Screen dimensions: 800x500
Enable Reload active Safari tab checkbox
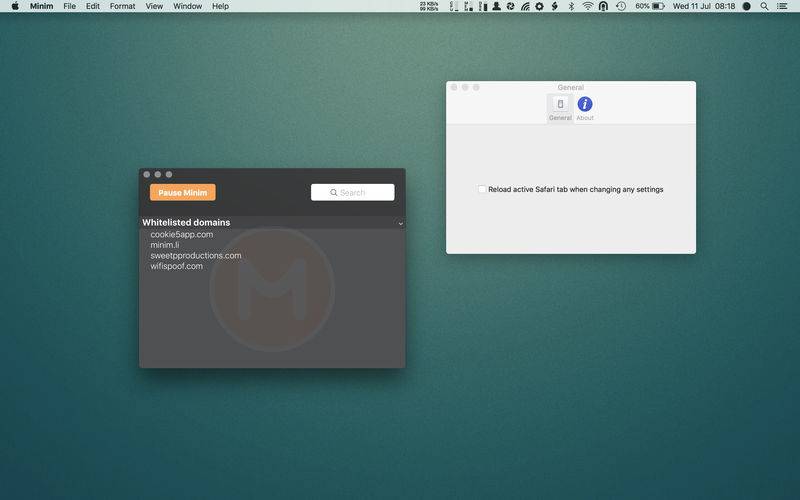click(x=482, y=189)
